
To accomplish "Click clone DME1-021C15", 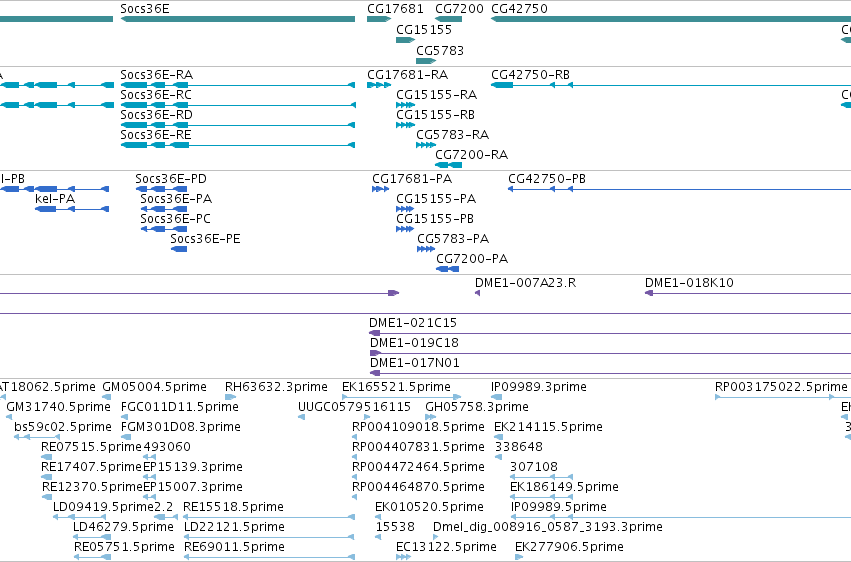I will [x=413, y=323].
